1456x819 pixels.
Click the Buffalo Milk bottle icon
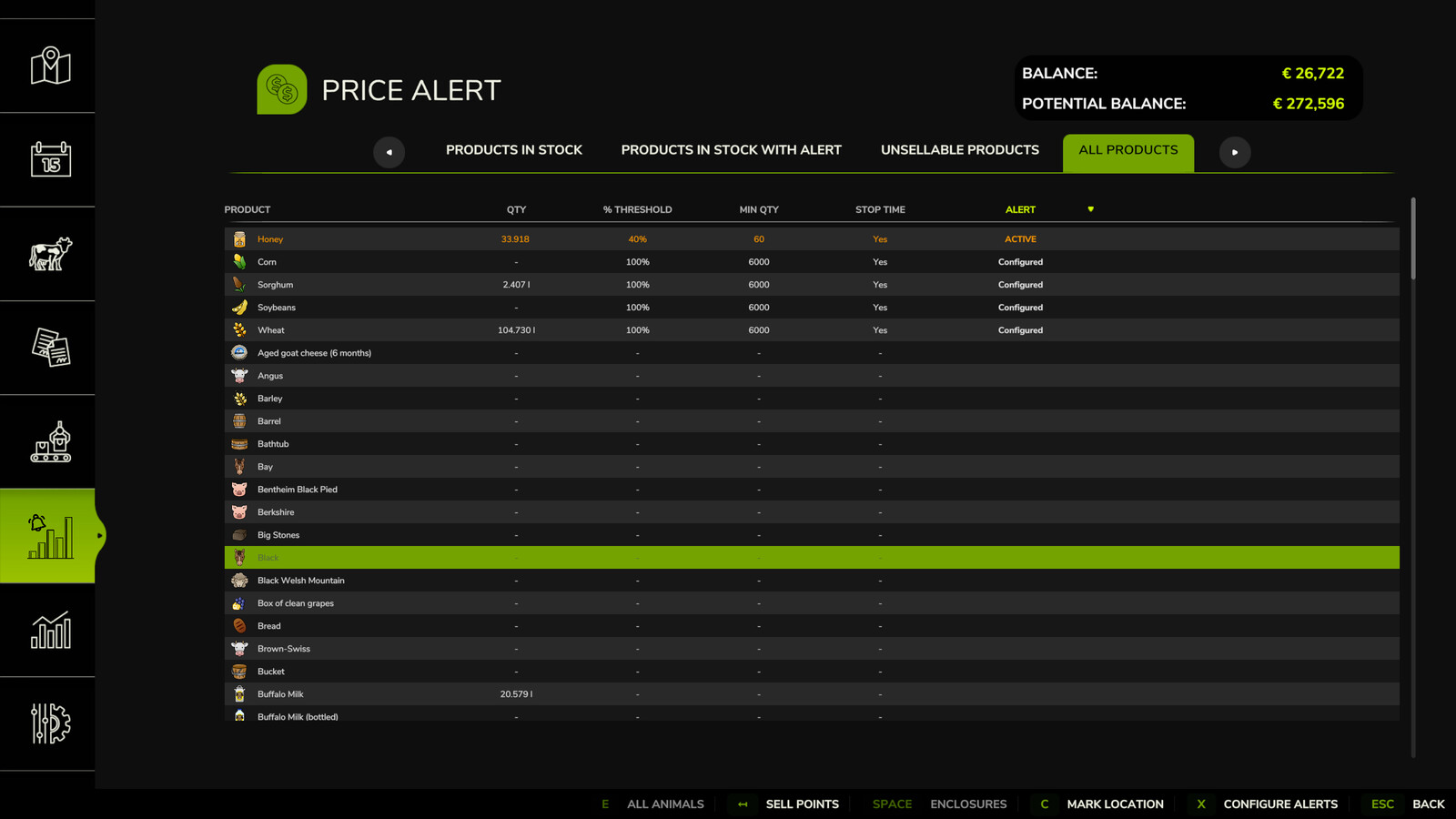239,694
